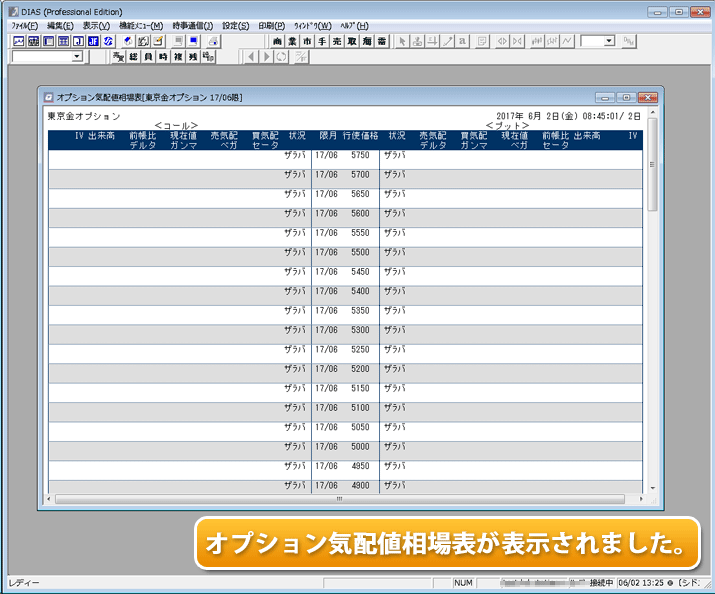Click the horizontal scrollbar of the option table
715x594 pixels.
[x=340, y=497]
